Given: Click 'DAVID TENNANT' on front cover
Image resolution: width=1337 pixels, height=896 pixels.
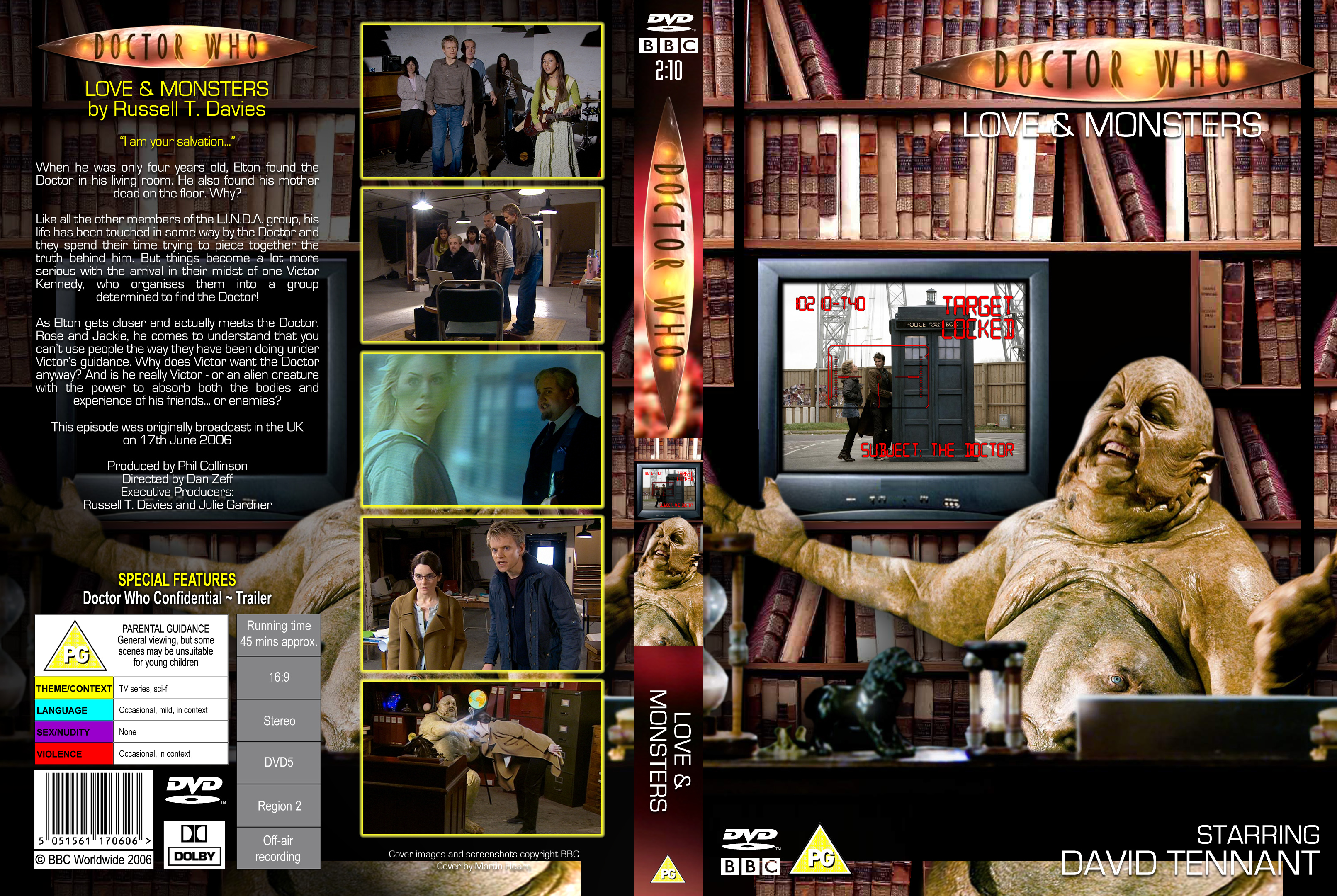Looking at the screenshot, I should click(x=1190, y=863).
